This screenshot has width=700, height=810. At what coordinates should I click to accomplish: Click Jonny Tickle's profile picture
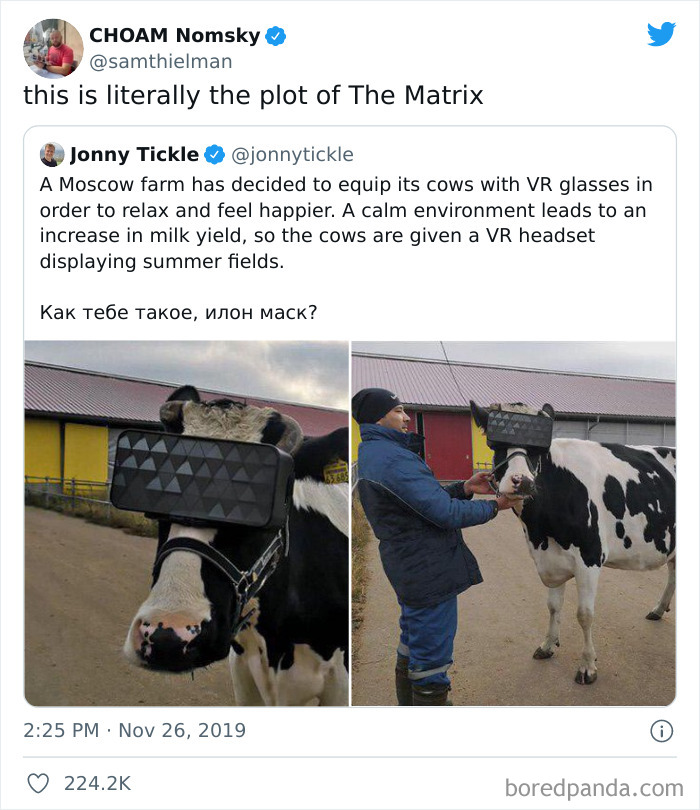click(51, 153)
